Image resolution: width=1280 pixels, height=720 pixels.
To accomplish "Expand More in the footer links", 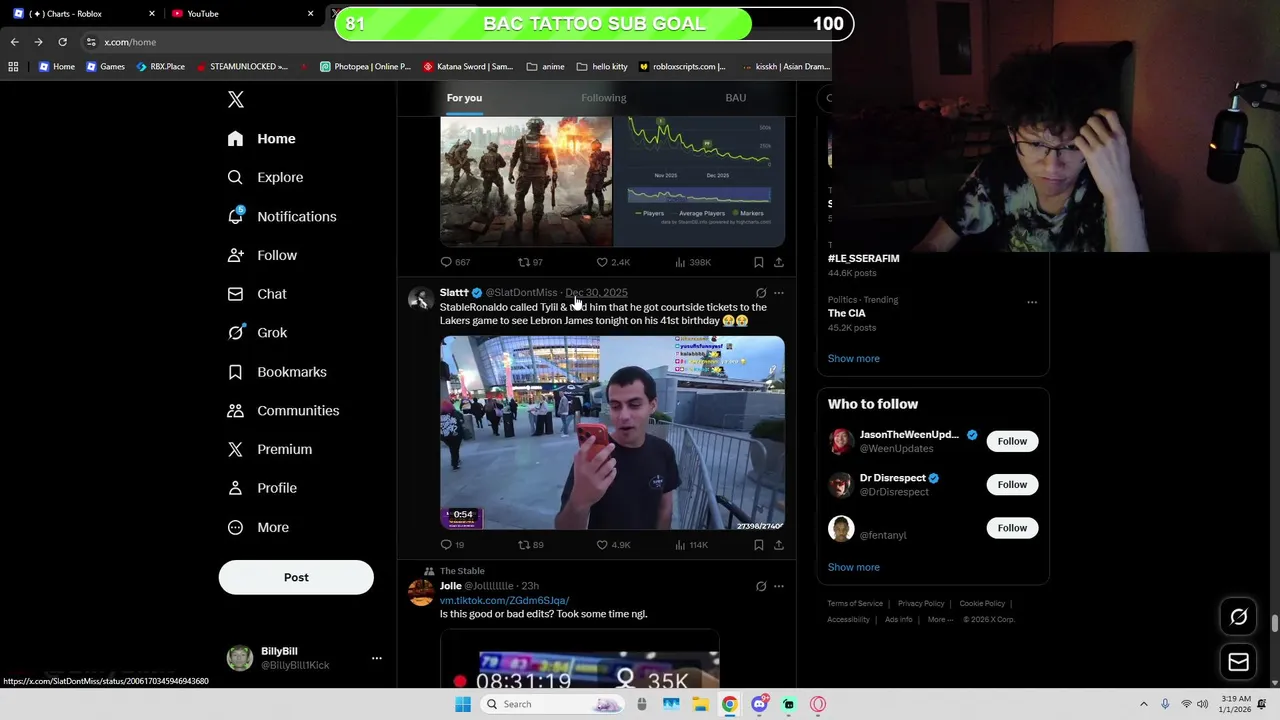I will [x=940, y=619].
